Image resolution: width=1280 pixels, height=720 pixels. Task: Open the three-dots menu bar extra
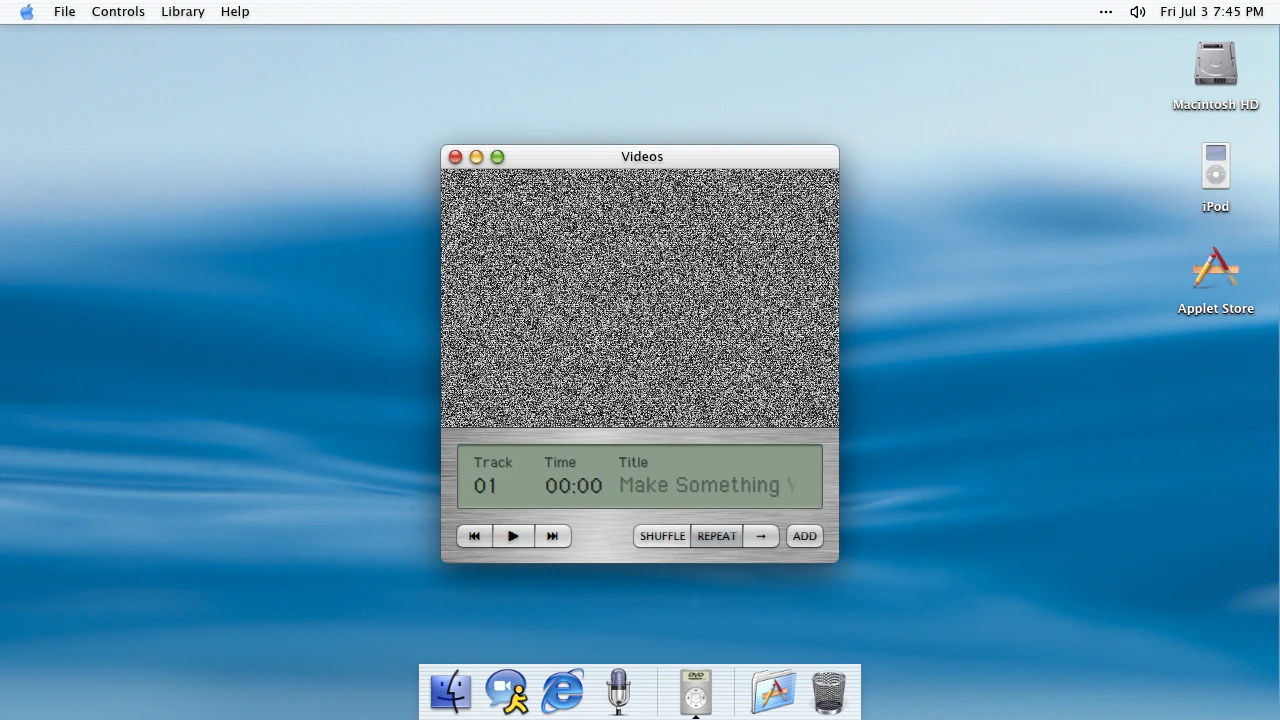point(1106,12)
